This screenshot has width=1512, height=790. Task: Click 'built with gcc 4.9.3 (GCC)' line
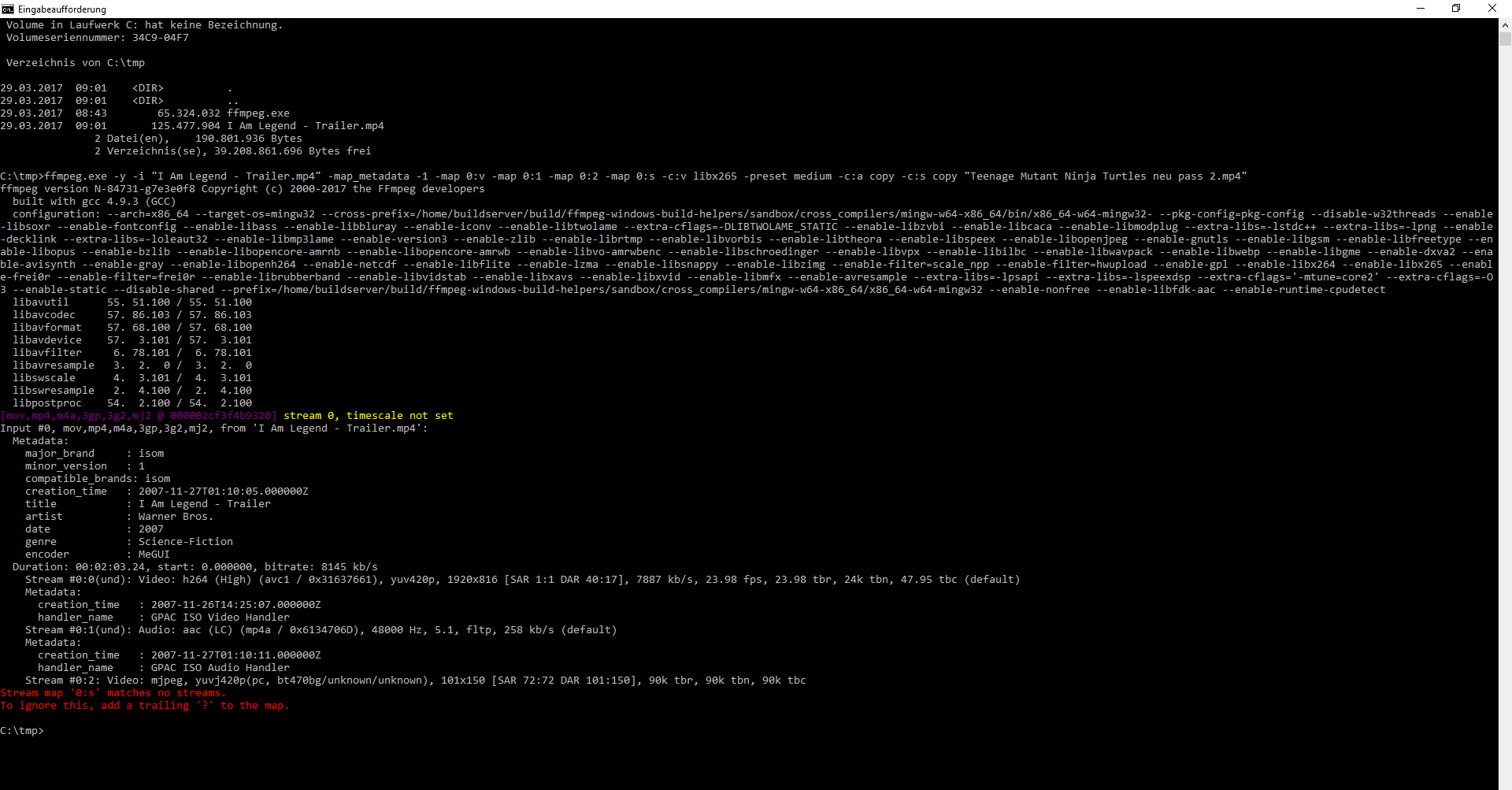click(x=94, y=202)
